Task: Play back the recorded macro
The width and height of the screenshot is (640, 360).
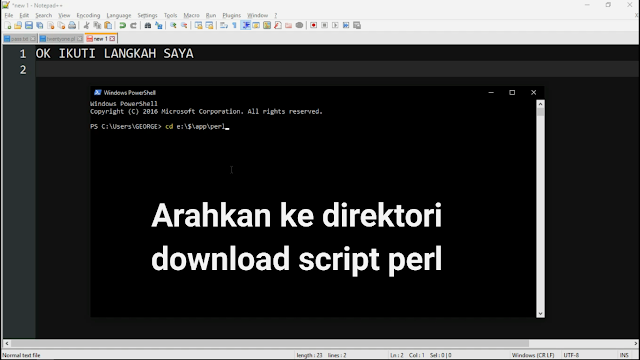Action: click(x=335, y=25)
